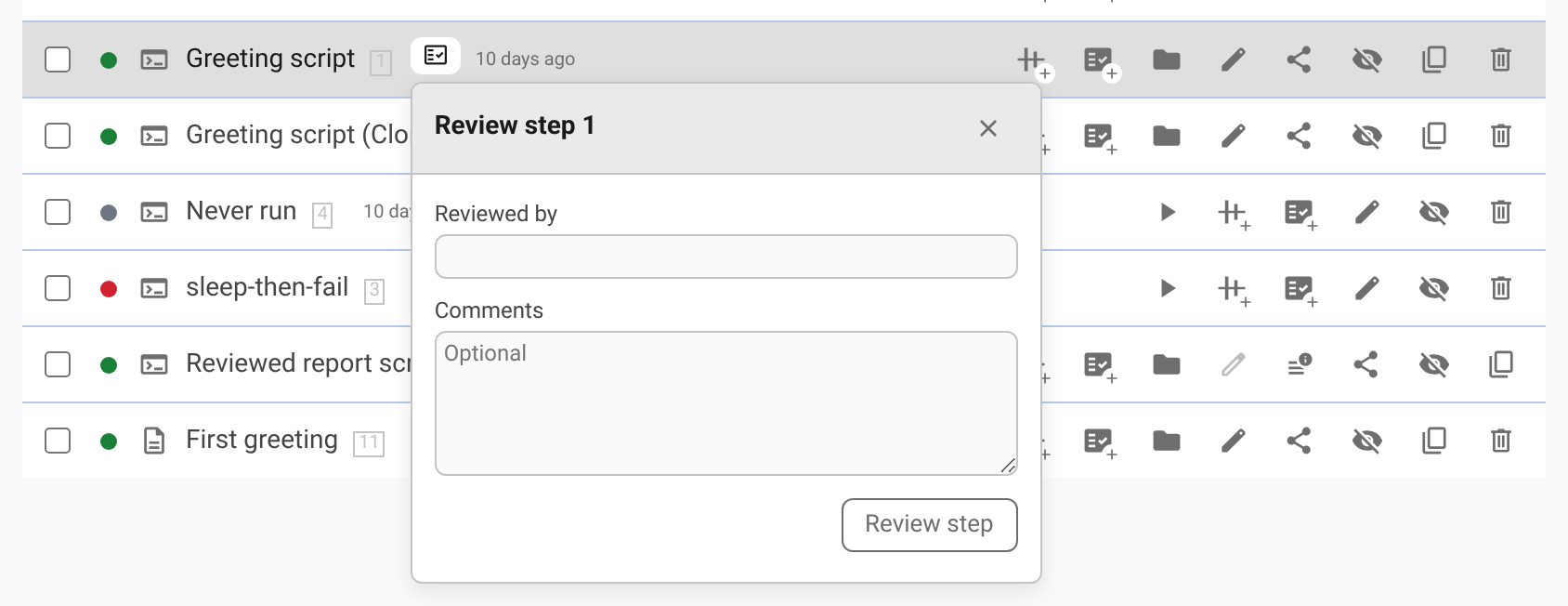Duplicate the Reviewed report script entry
Image resolution: width=1568 pixels, height=606 pixels.
tap(1501, 365)
